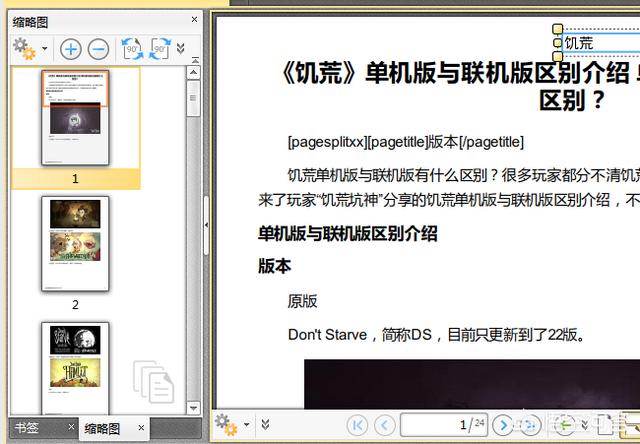The width and height of the screenshot is (640, 444).
Task: Switch to the 缩略图 bottom tab
Action: click(x=102, y=428)
